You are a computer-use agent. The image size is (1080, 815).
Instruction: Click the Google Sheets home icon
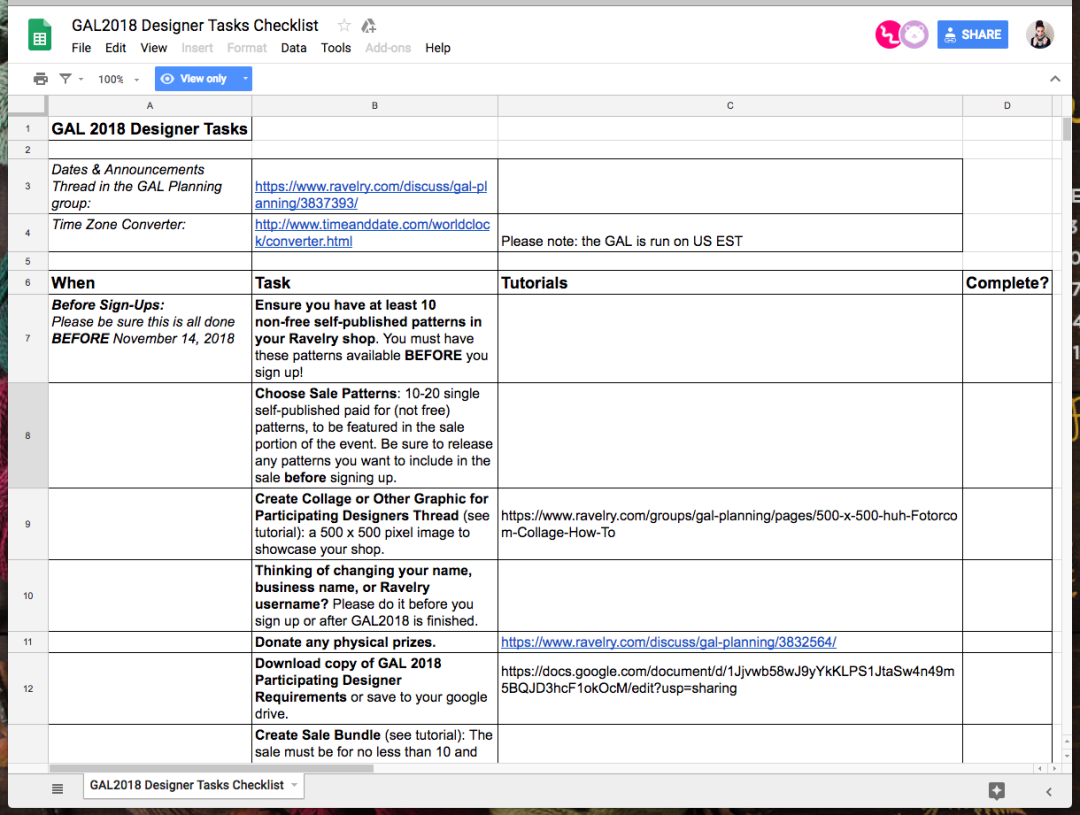(x=40, y=36)
